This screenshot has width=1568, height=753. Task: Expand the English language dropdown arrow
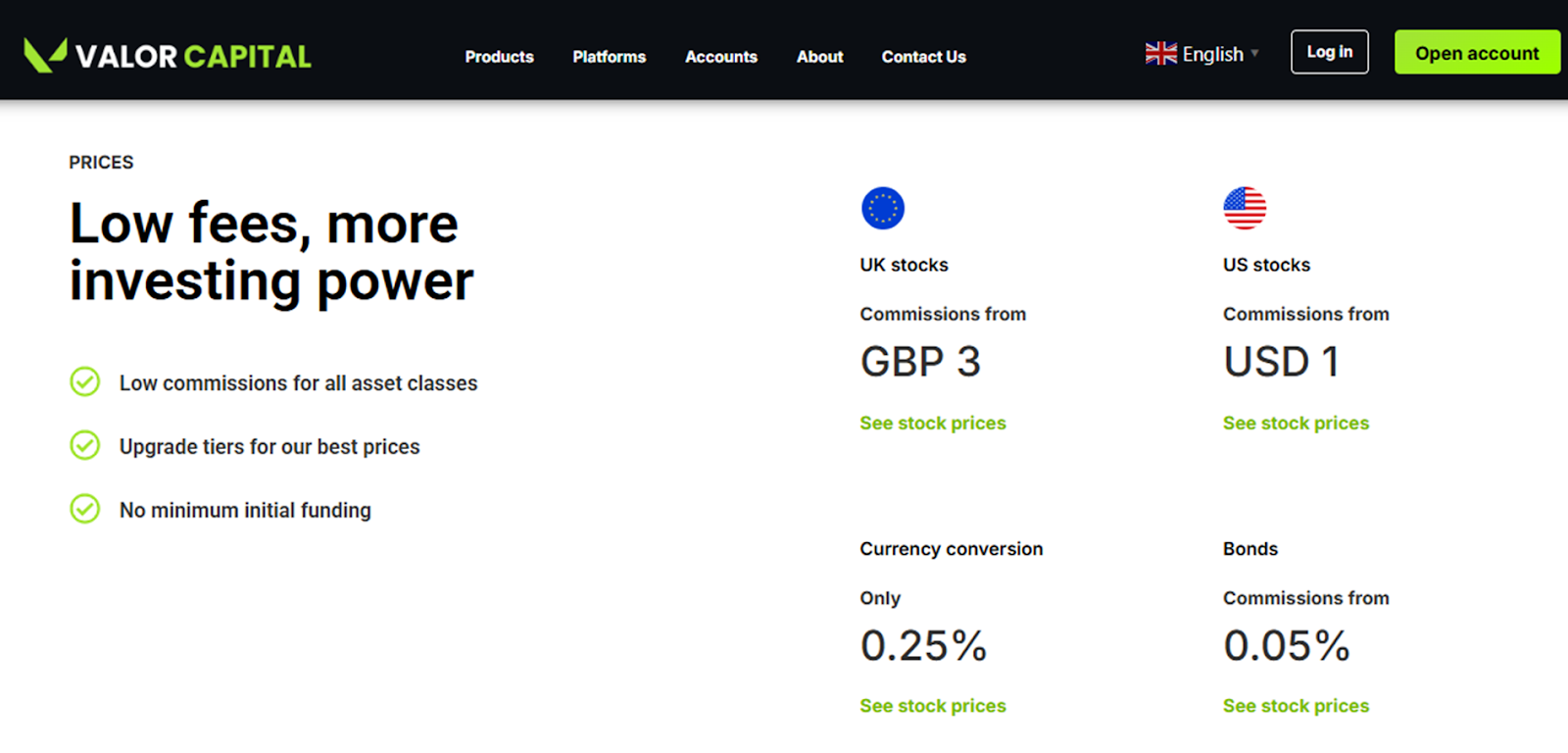pos(1254,54)
